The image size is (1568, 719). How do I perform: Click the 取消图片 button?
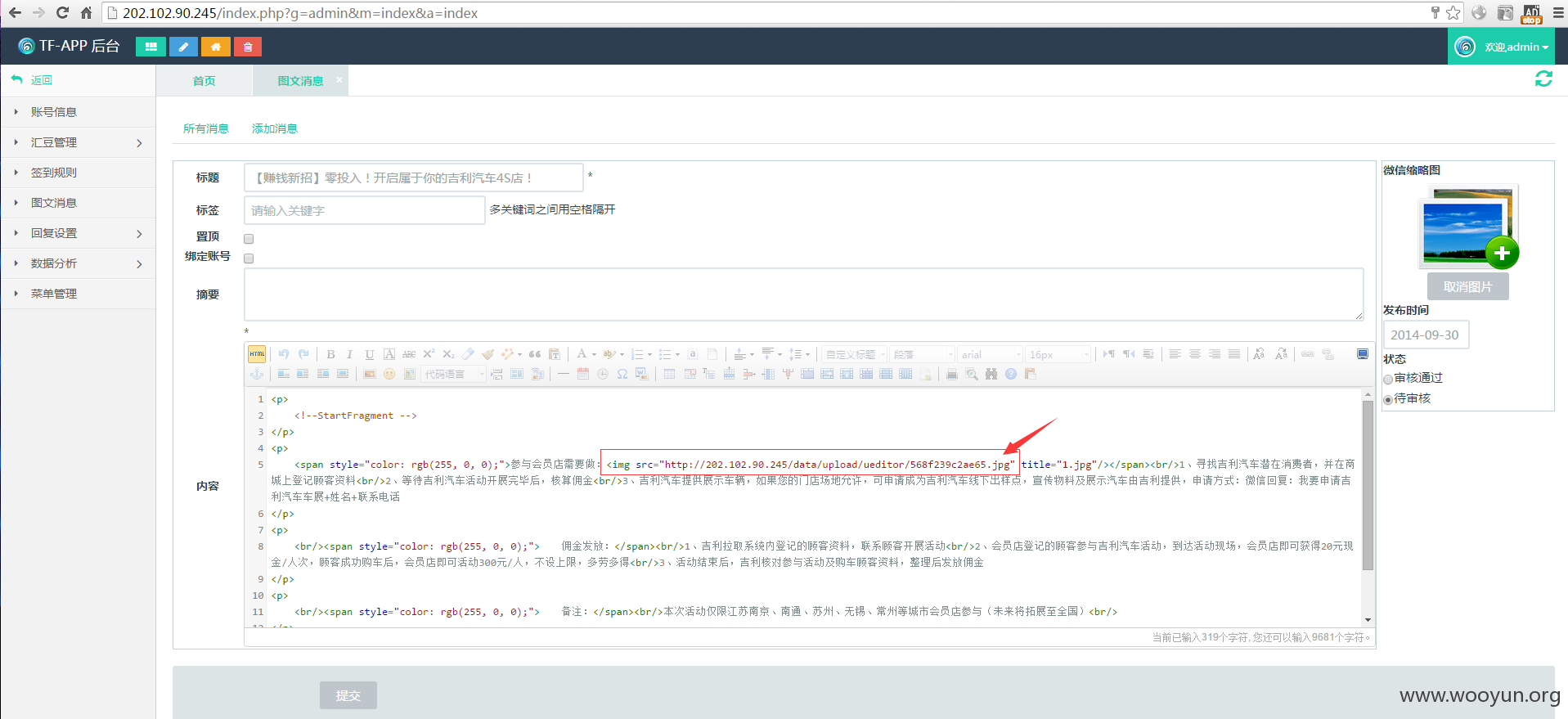click(x=1467, y=287)
